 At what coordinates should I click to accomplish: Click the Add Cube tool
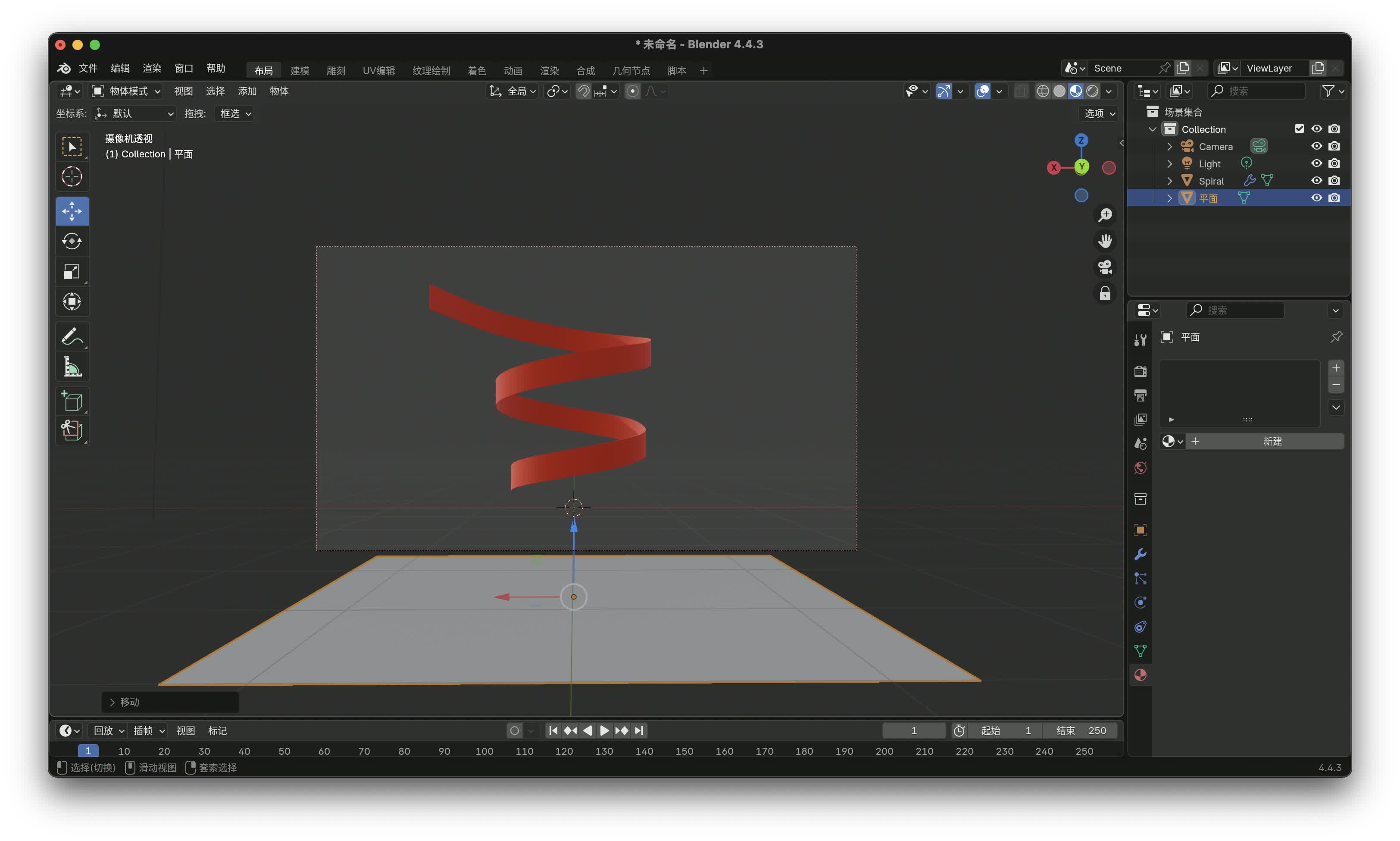coord(72,401)
